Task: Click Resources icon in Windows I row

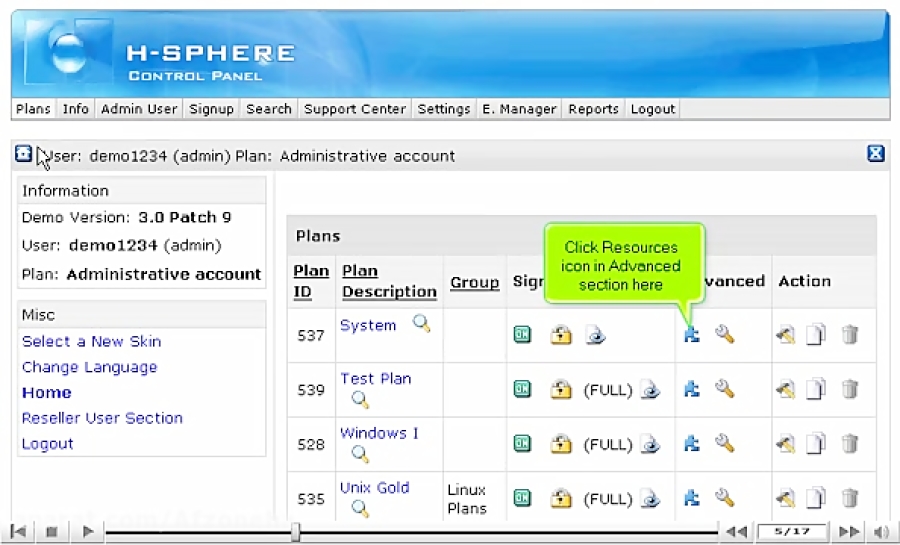Action: tap(691, 443)
